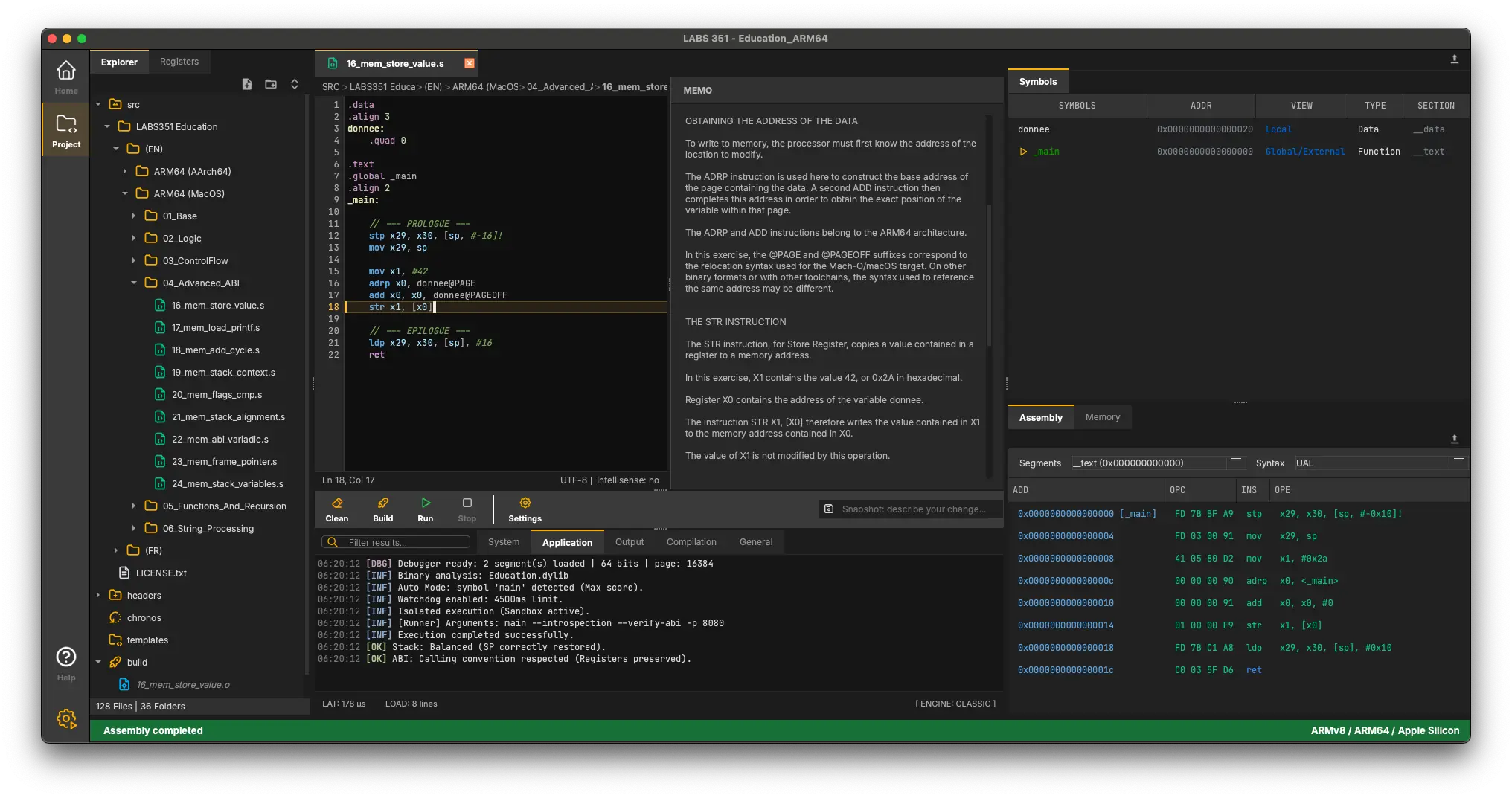
Task: Click the search icon in Filter results
Action: click(333, 542)
